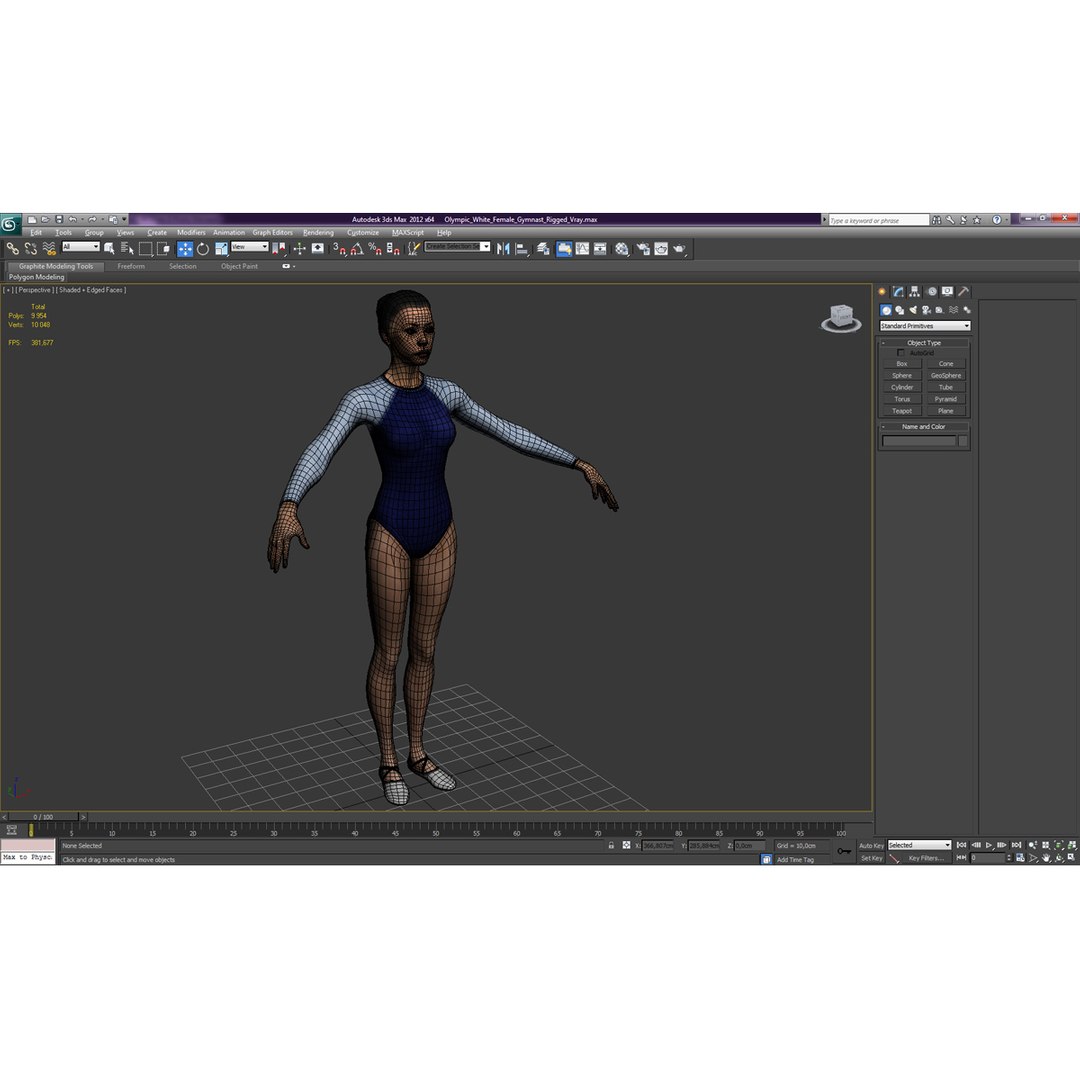Viewport: 1080px width, 1080px height.
Task: Click the ViewCube in the viewport
Action: 842,318
